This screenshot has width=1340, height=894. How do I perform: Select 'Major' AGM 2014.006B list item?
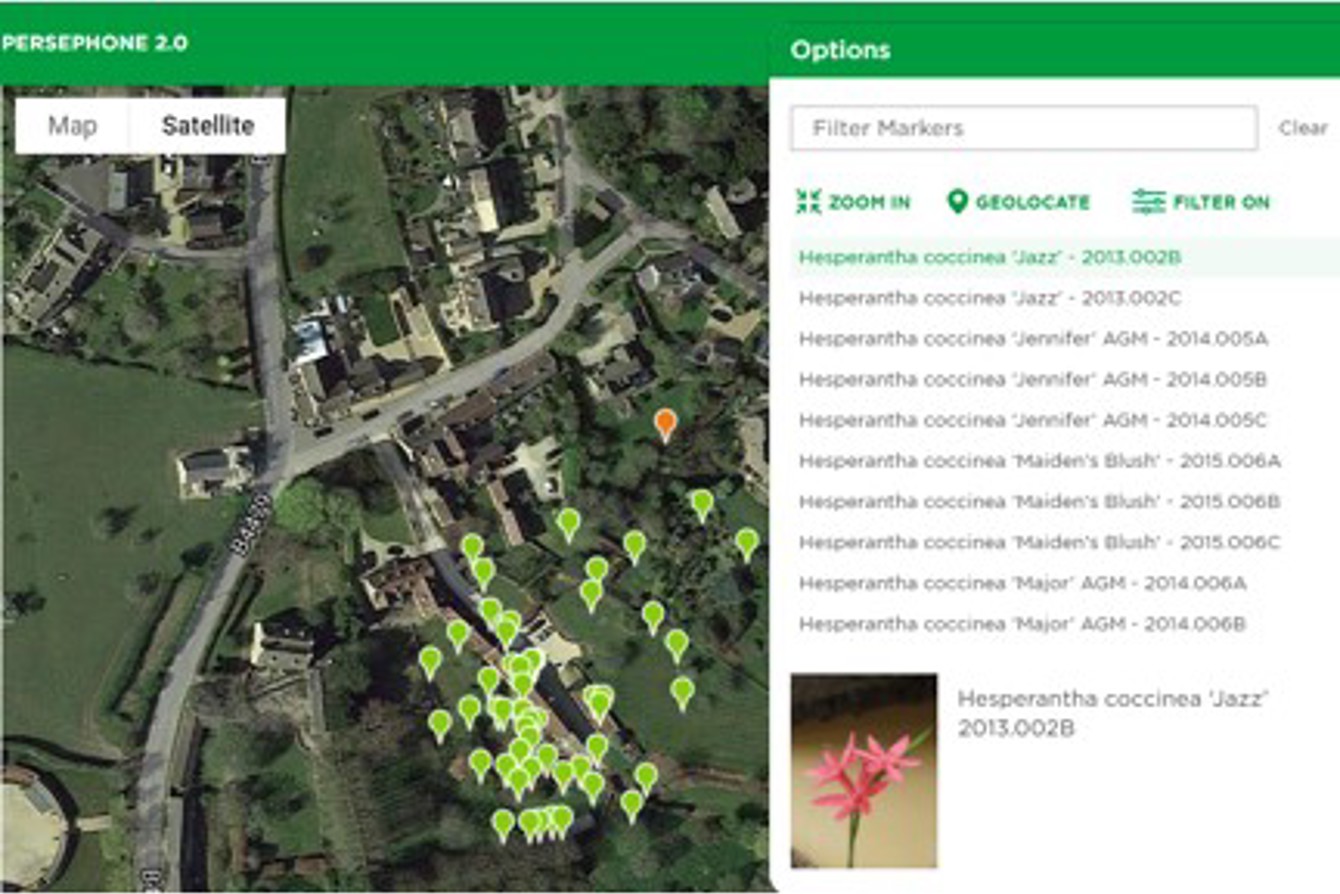pos(1022,625)
